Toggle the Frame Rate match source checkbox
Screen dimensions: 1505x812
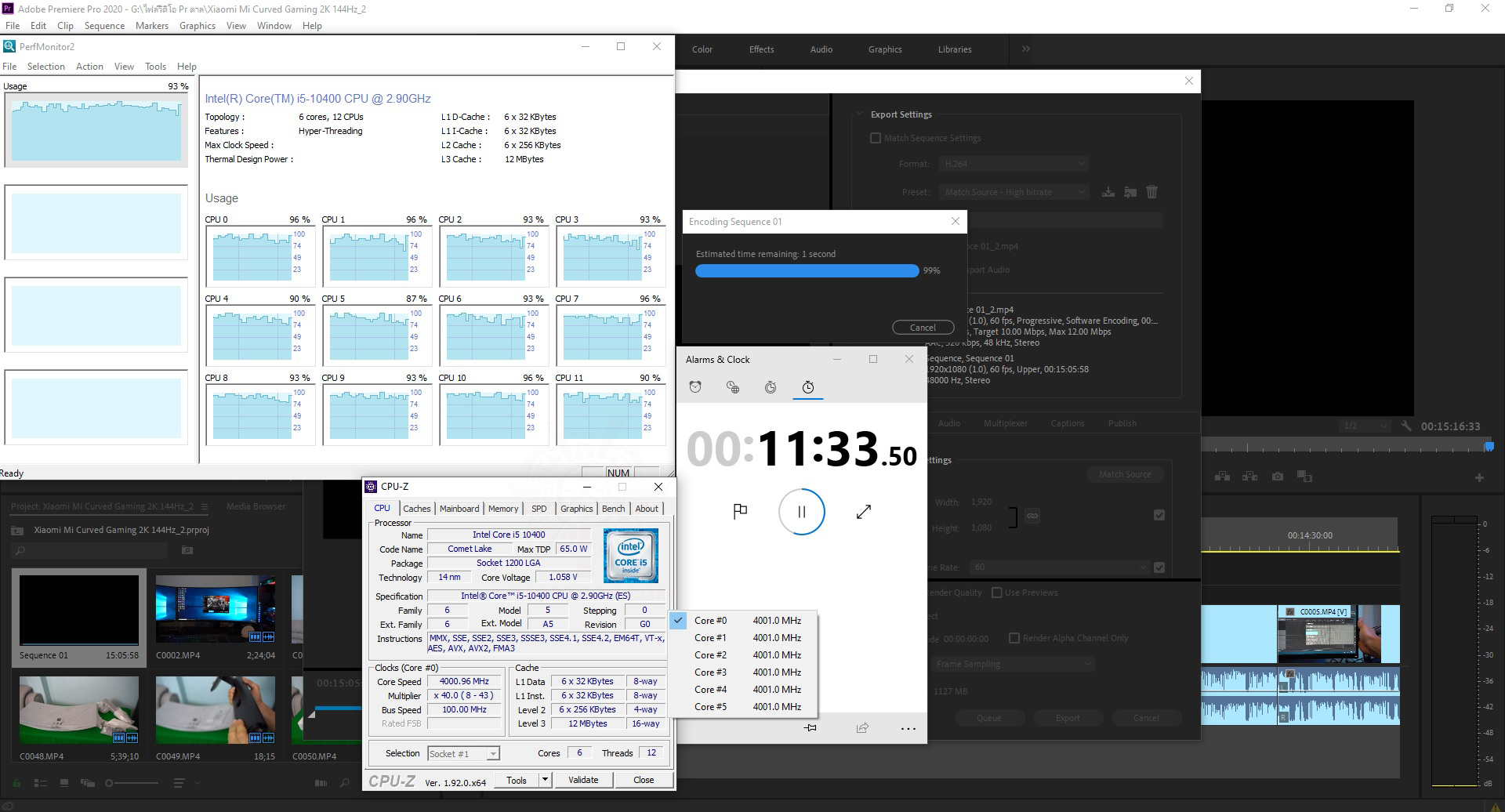coord(1159,567)
